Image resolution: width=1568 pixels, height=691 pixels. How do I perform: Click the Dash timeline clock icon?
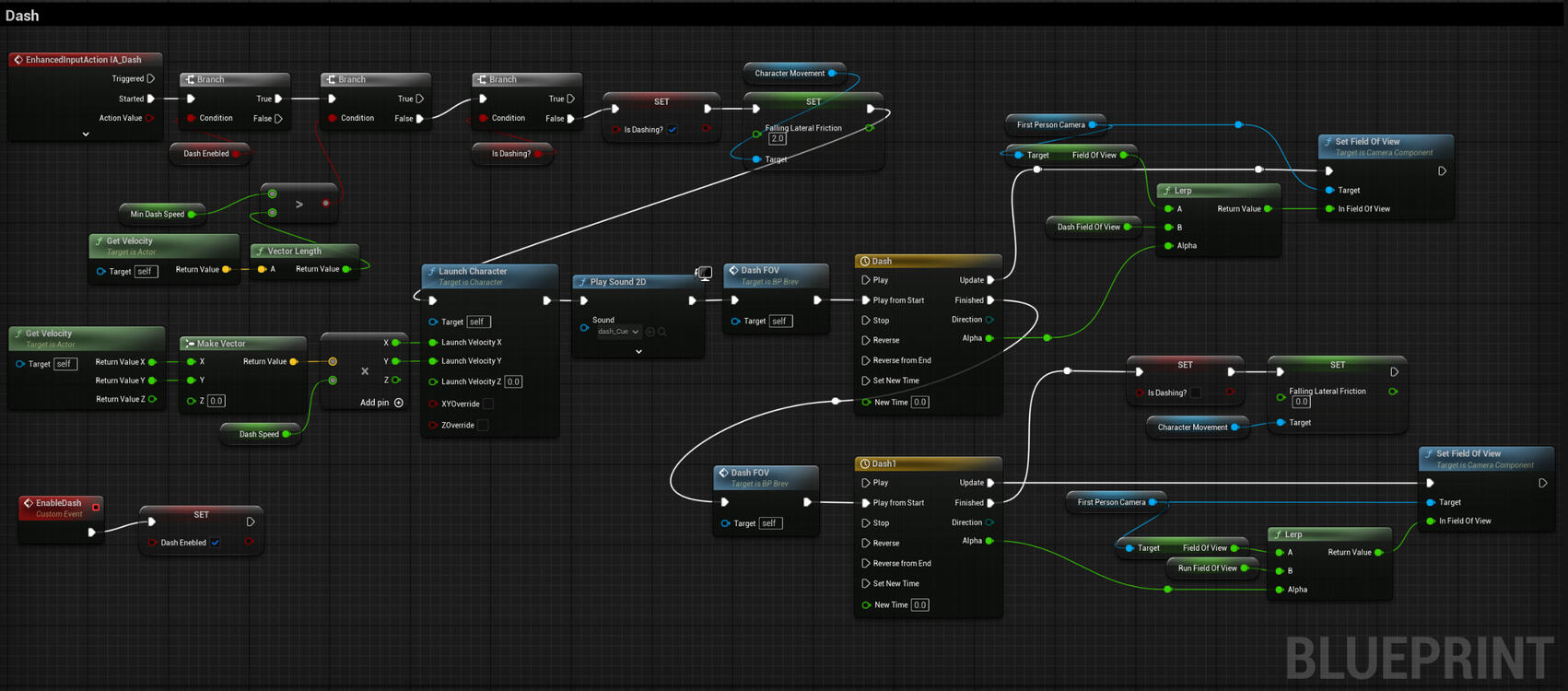pyautogui.click(x=864, y=262)
